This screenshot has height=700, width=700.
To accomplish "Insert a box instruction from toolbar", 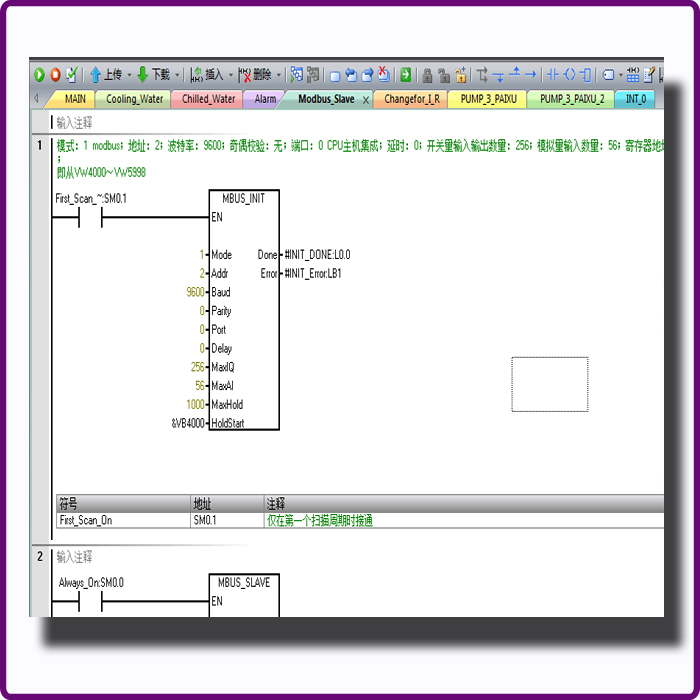I will point(585,75).
